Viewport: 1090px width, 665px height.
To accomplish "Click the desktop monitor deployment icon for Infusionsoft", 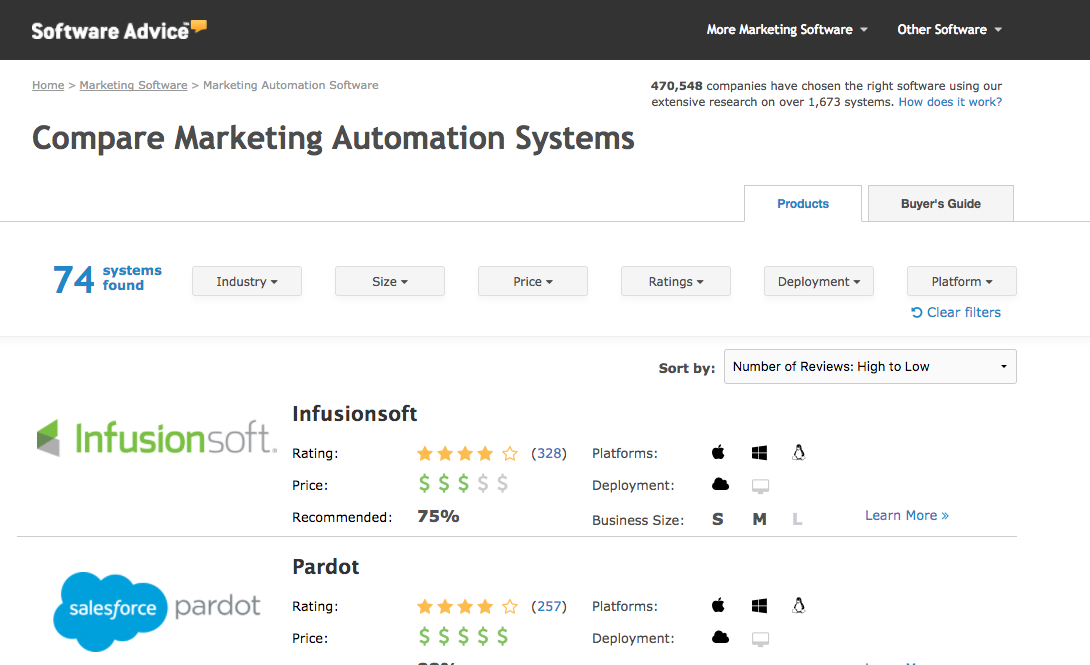I will (760, 486).
